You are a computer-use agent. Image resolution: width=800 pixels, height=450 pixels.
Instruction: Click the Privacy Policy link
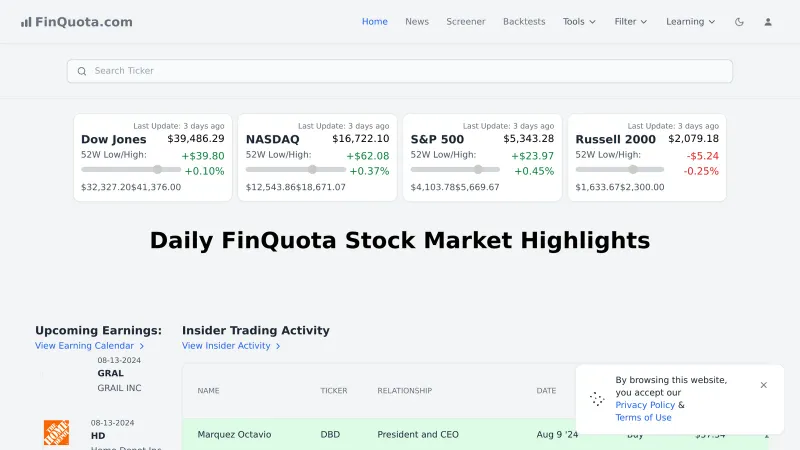tap(645, 405)
